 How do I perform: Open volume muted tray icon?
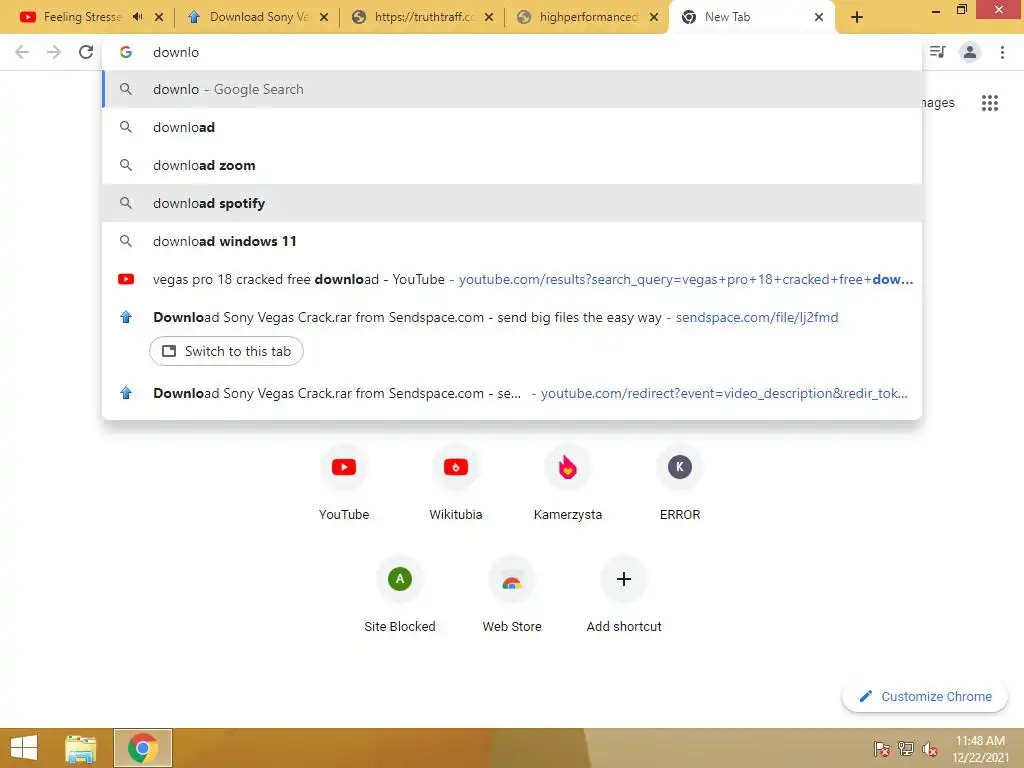tap(930, 749)
